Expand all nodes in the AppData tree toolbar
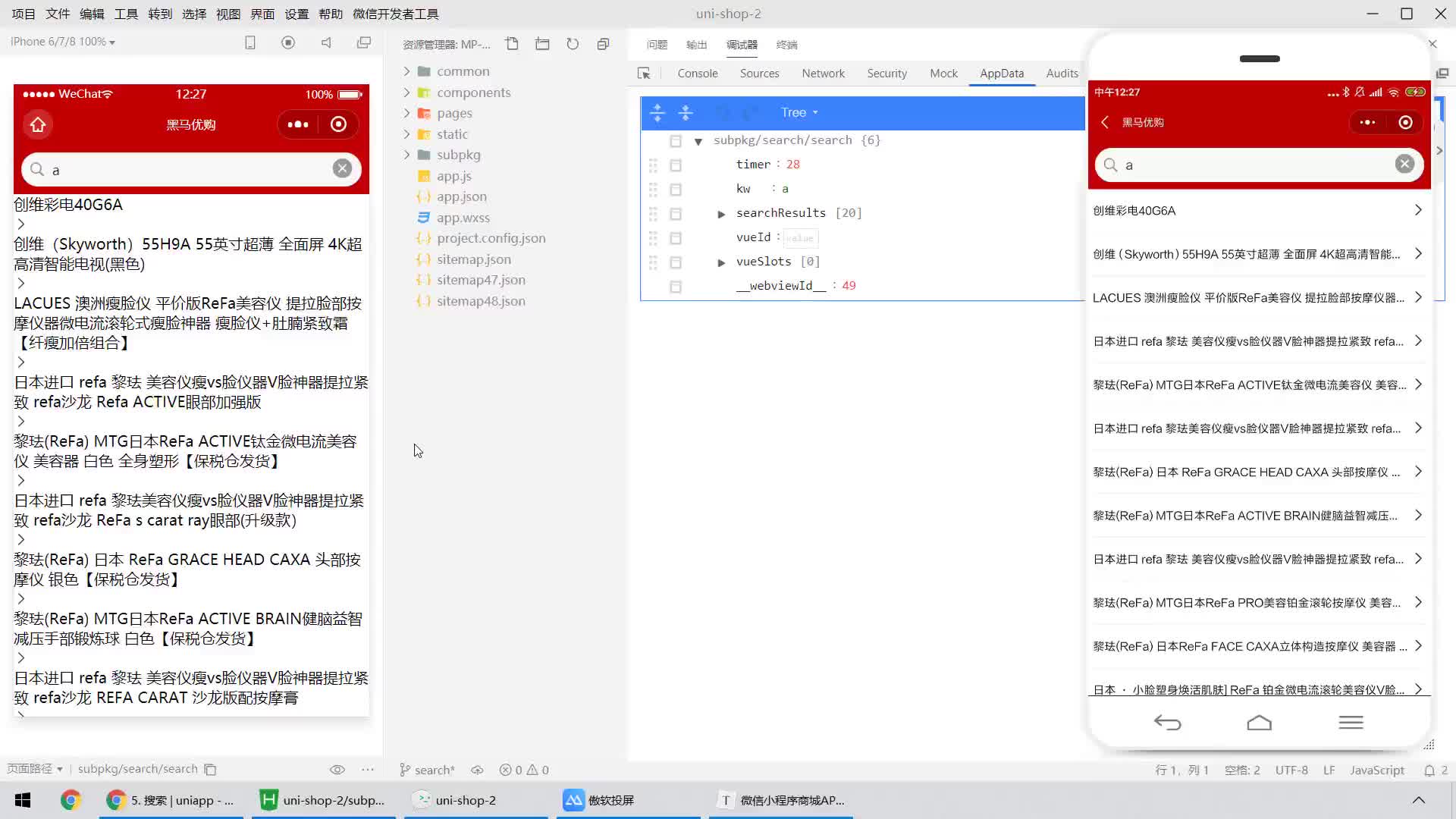This screenshot has width=1456, height=819. pos(657,112)
